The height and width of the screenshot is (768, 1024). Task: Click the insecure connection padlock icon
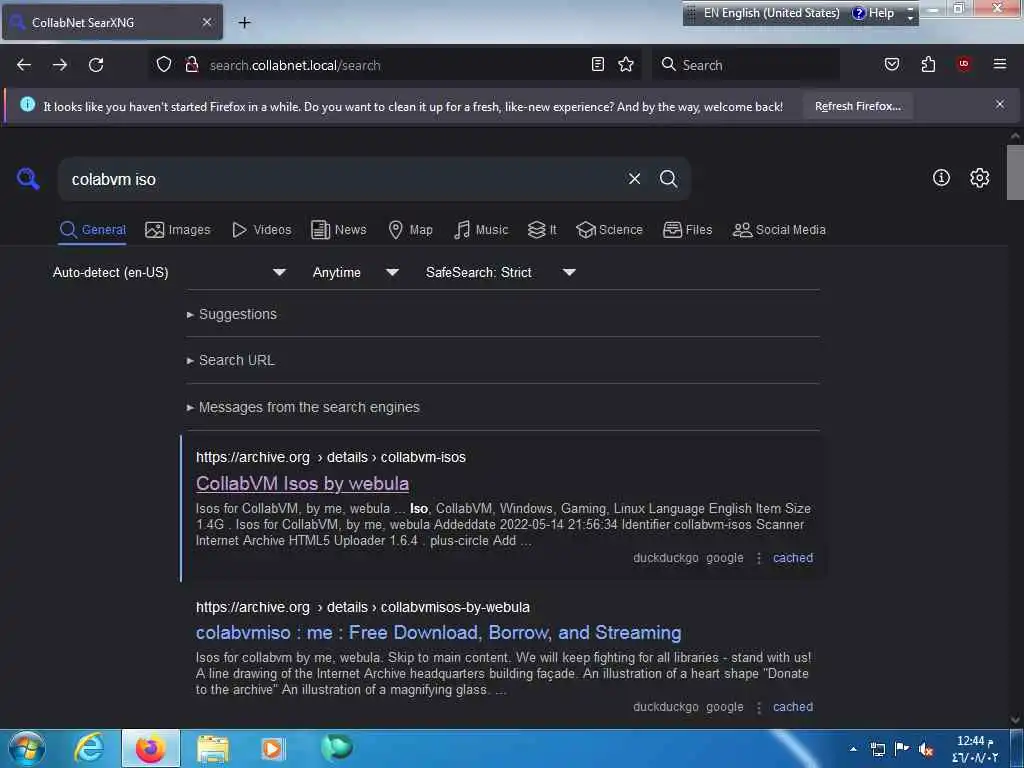click(x=192, y=64)
